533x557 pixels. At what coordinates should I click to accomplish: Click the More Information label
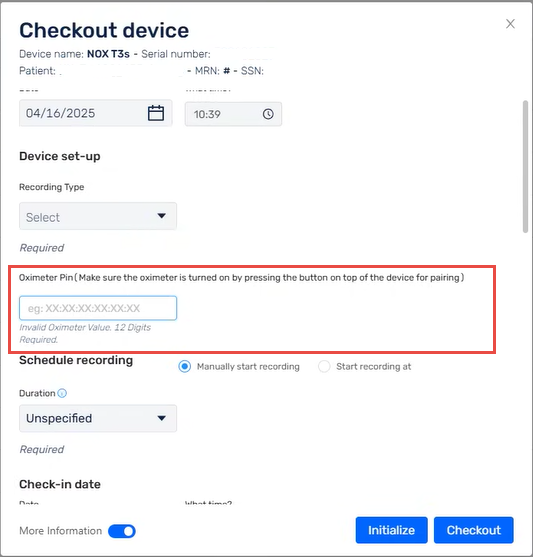(x=60, y=531)
